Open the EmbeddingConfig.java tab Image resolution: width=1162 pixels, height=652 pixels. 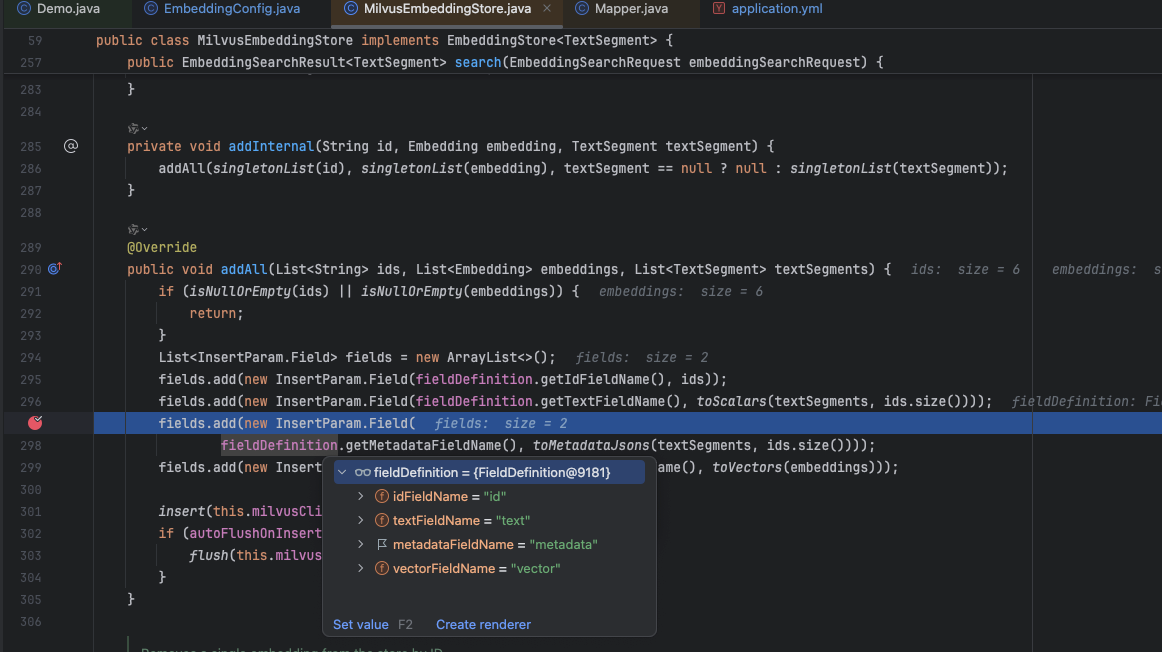point(222,9)
